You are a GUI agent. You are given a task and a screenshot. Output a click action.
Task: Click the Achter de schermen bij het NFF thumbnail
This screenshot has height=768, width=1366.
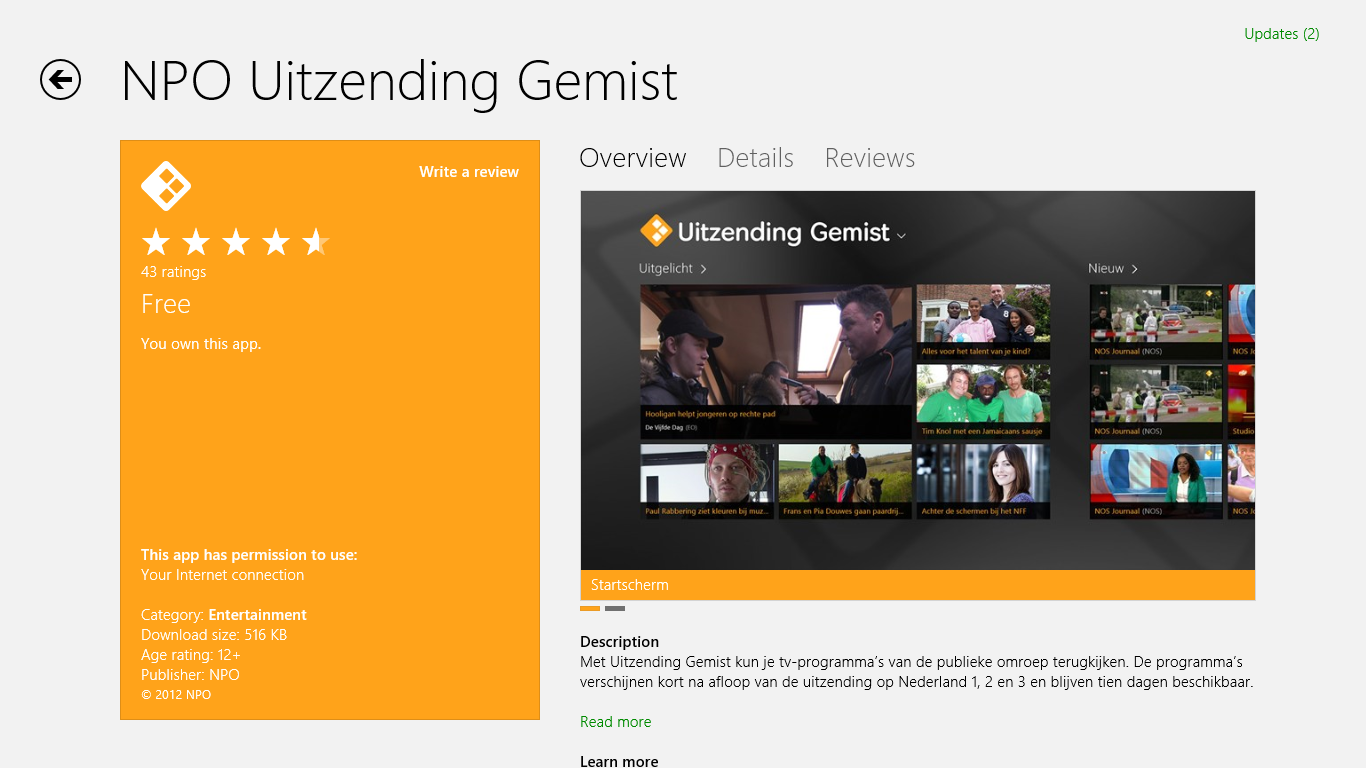click(x=984, y=482)
